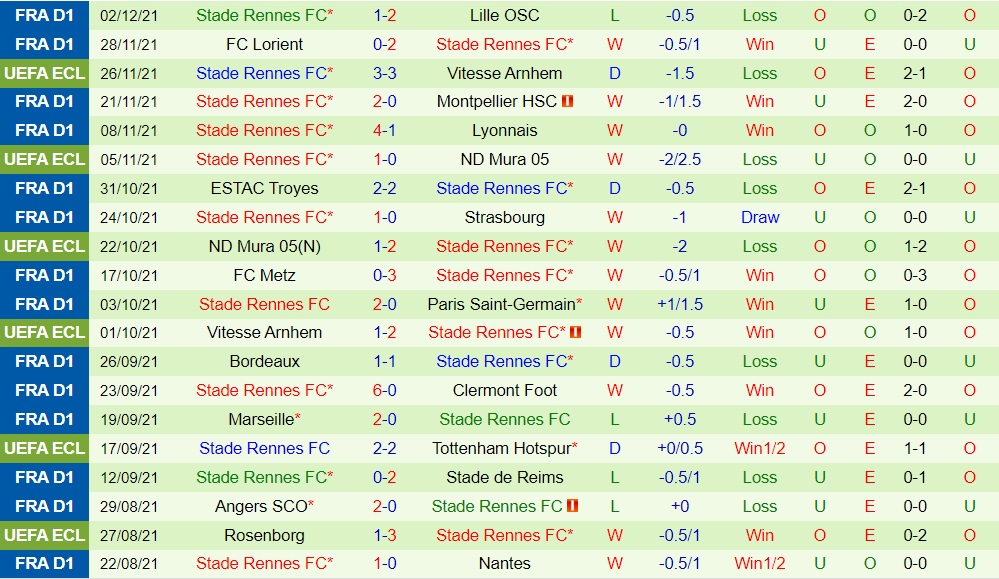
Task: Click the red card icon beside Montpellier HSC
Action: (x=567, y=102)
